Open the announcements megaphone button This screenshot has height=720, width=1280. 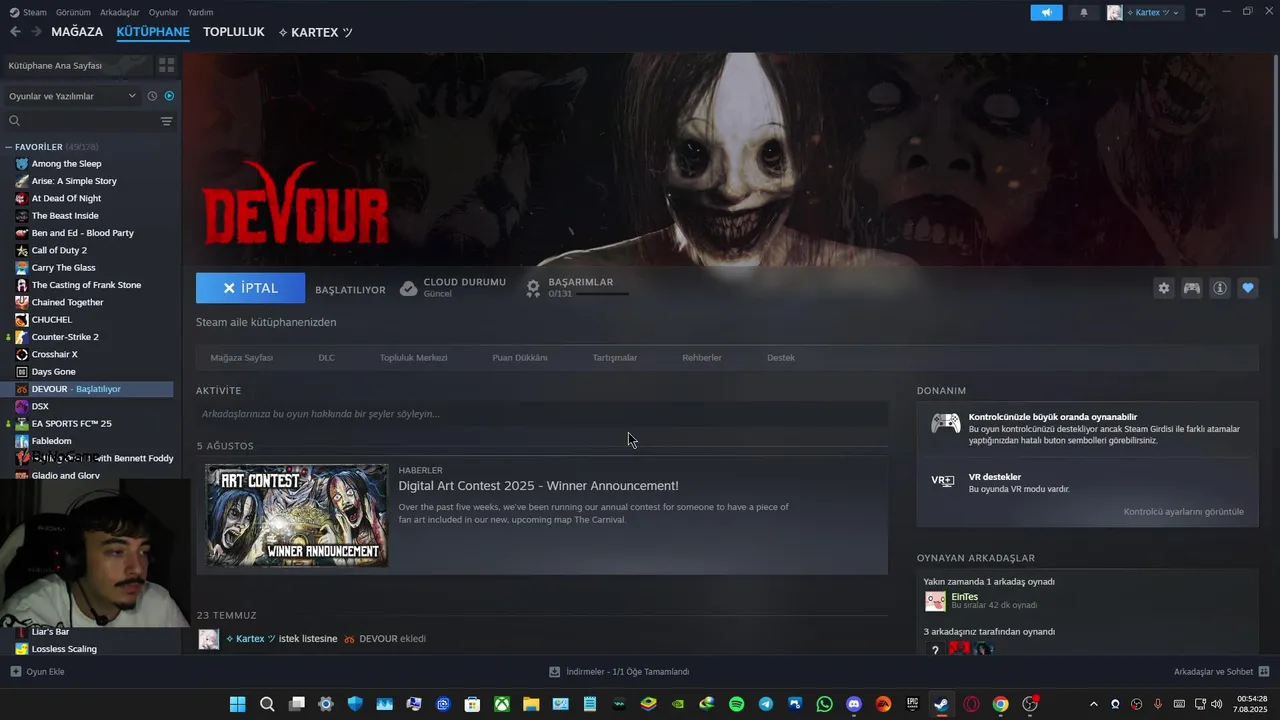tap(1046, 12)
